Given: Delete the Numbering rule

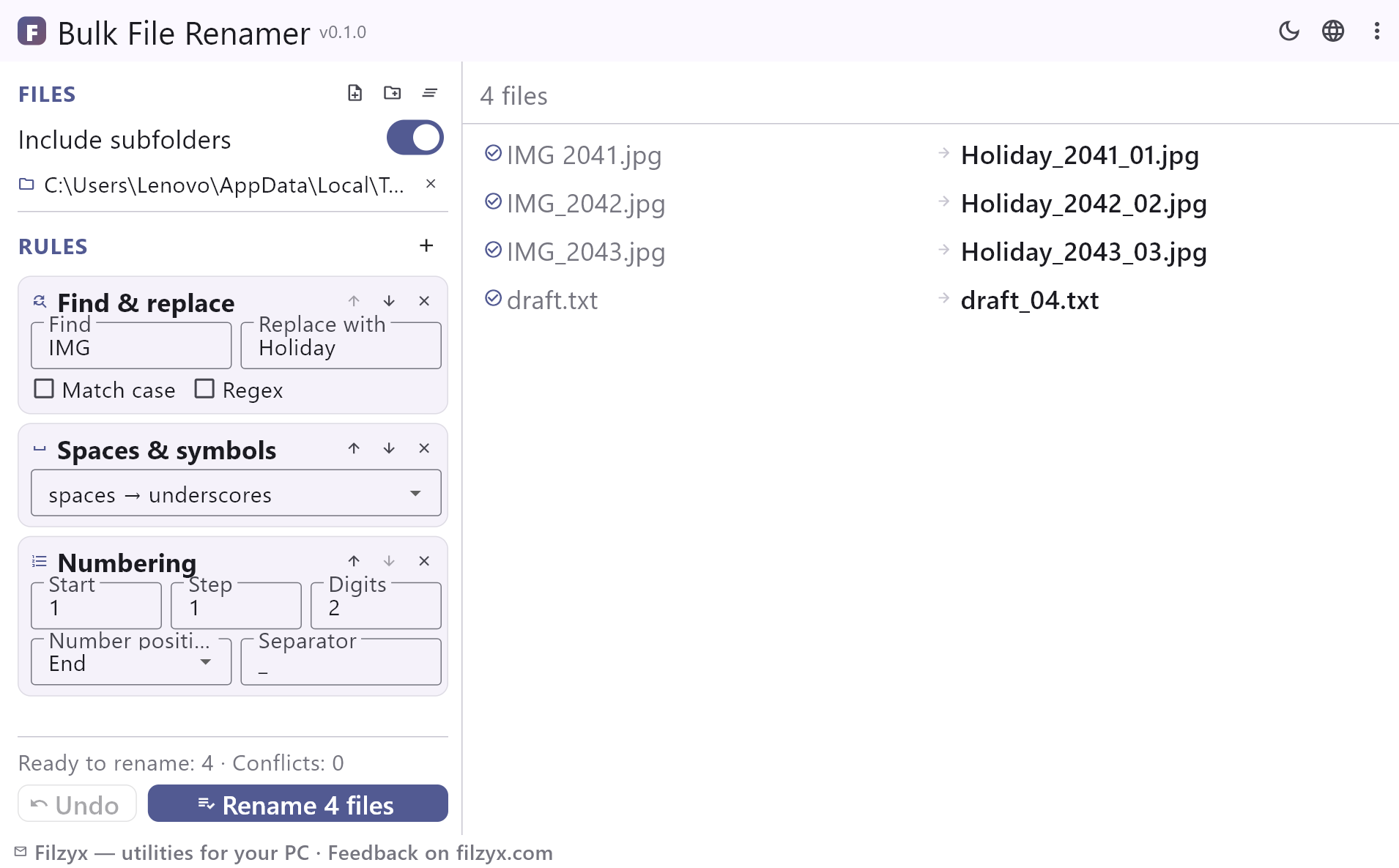Looking at the screenshot, I should 424,561.
